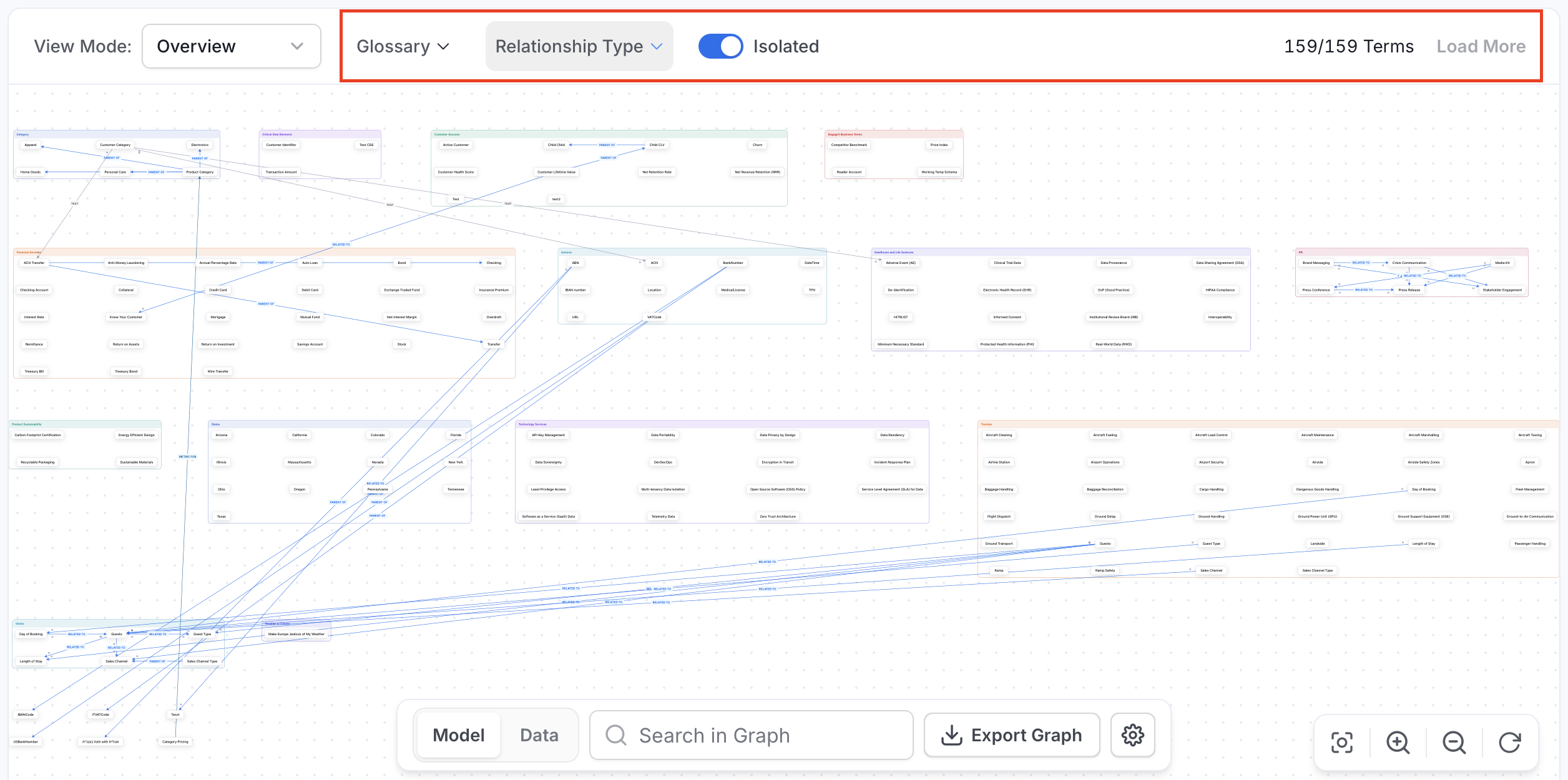The image size is (1568, 780).
Task: Select the API Key Management node
Action: [549, 435]
